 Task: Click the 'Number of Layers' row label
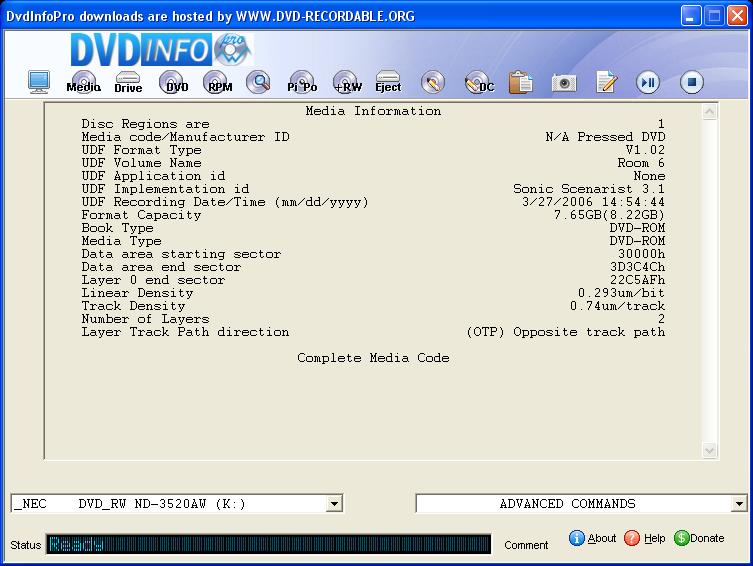point(146,319)
